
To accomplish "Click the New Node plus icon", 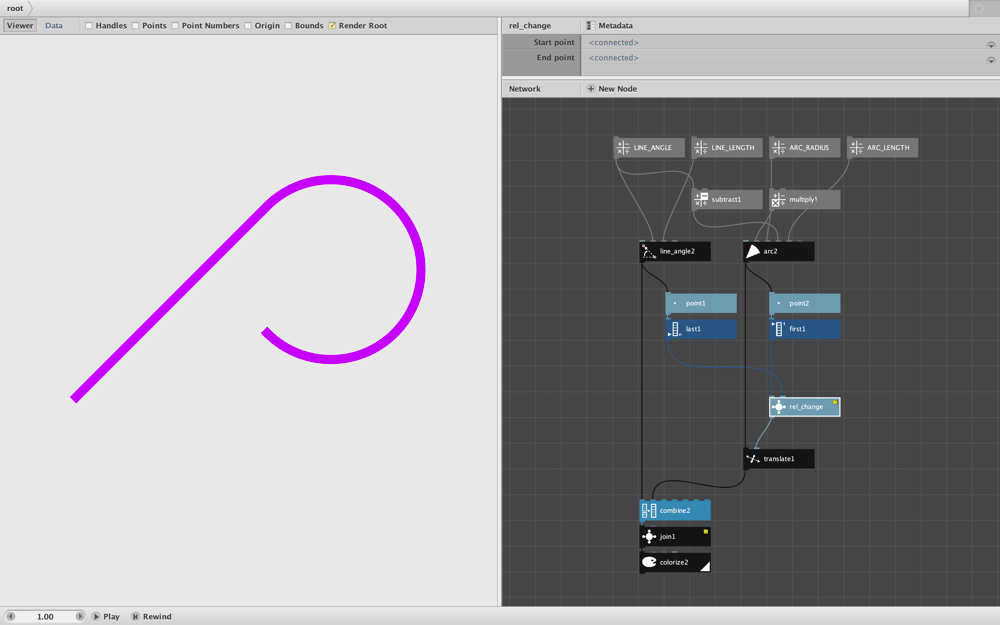I will [x=591, y=89].
